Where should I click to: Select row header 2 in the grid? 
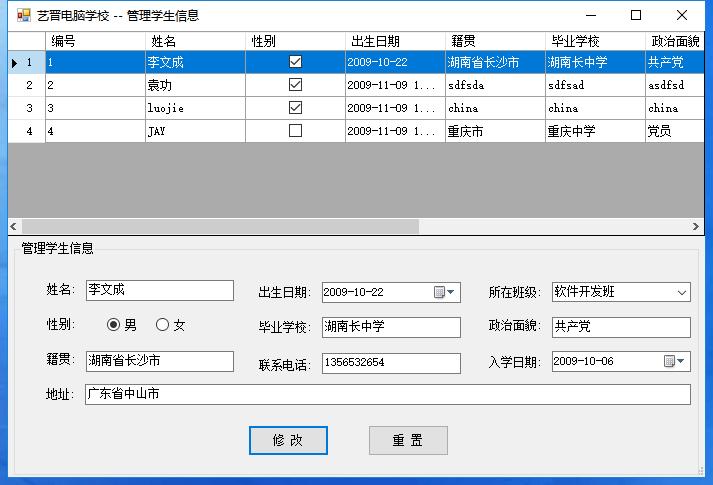[x=27, y=85]
